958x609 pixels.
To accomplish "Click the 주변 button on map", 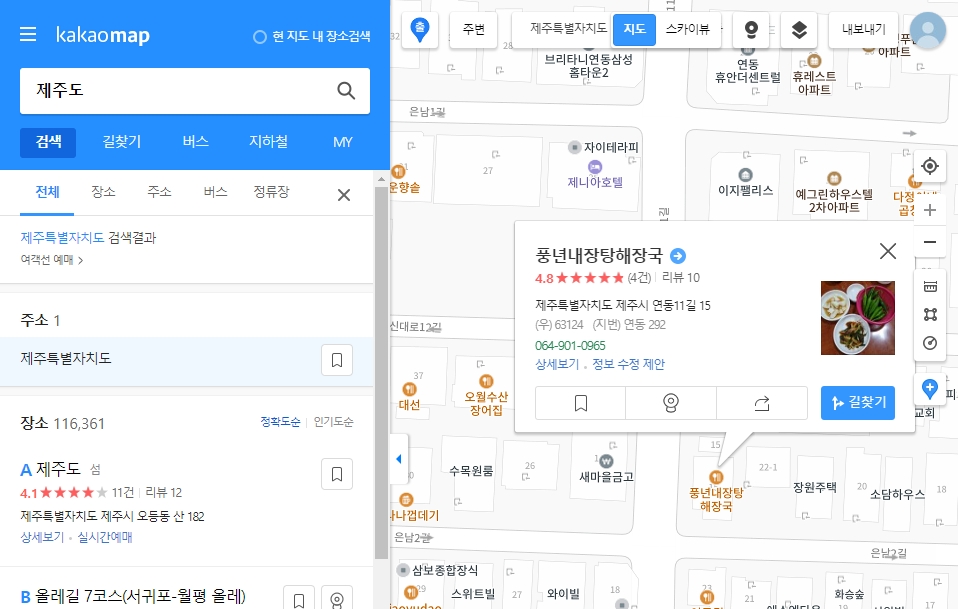I will point(474,29).
